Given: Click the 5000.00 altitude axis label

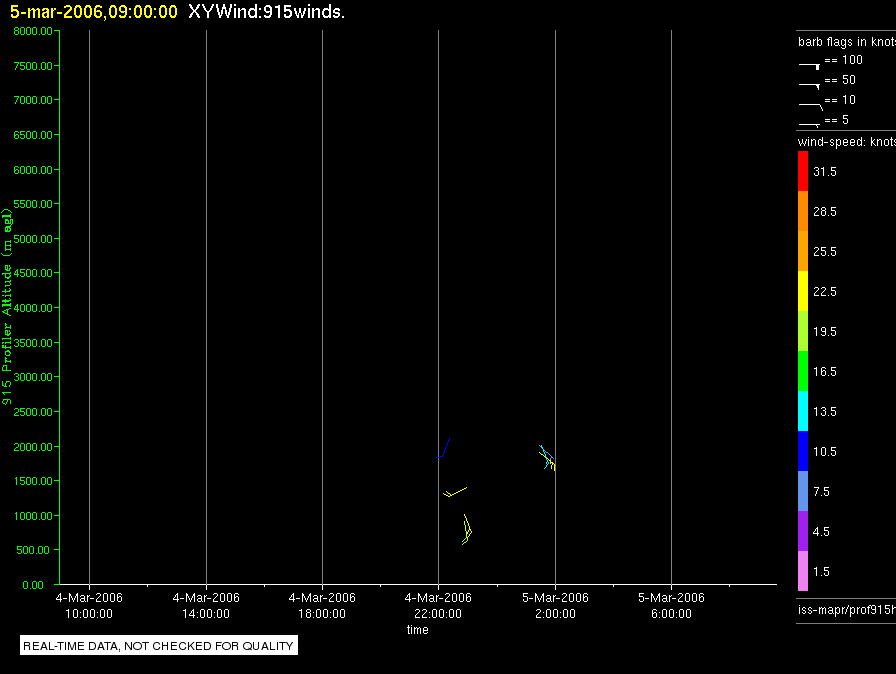Looking at the screenshot, I should click(x=33, y=239).
